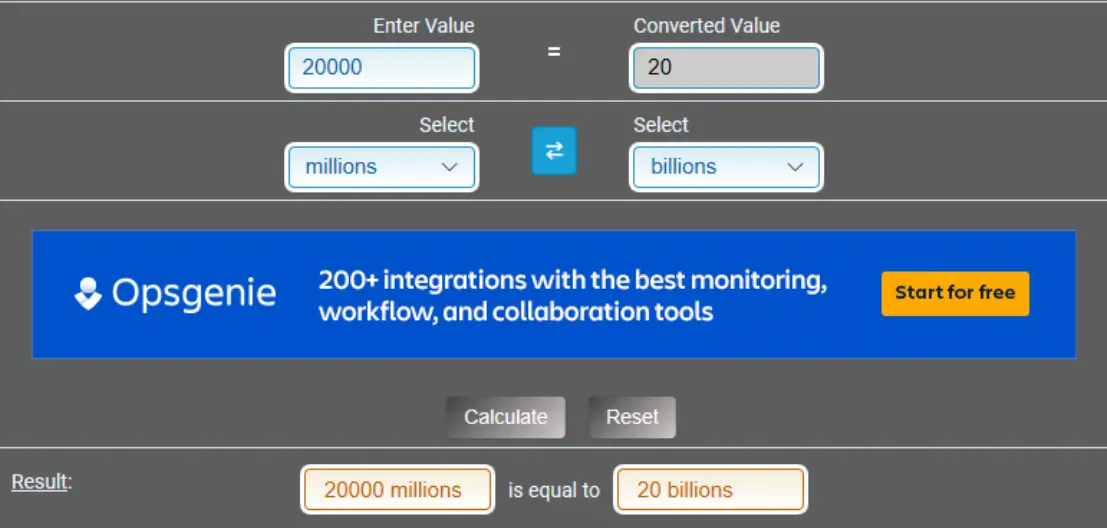Click the Converted Value label
Screen dimensions: 1107x528
click(x=706, y=26)
